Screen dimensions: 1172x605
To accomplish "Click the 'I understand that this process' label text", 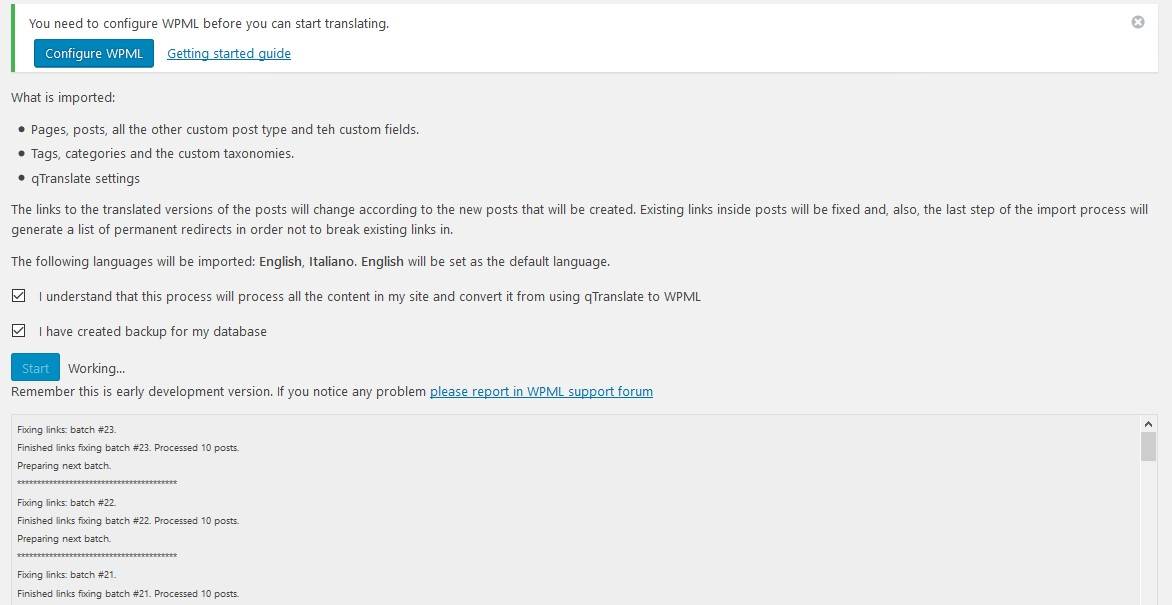I will click(x=369, y=296).
